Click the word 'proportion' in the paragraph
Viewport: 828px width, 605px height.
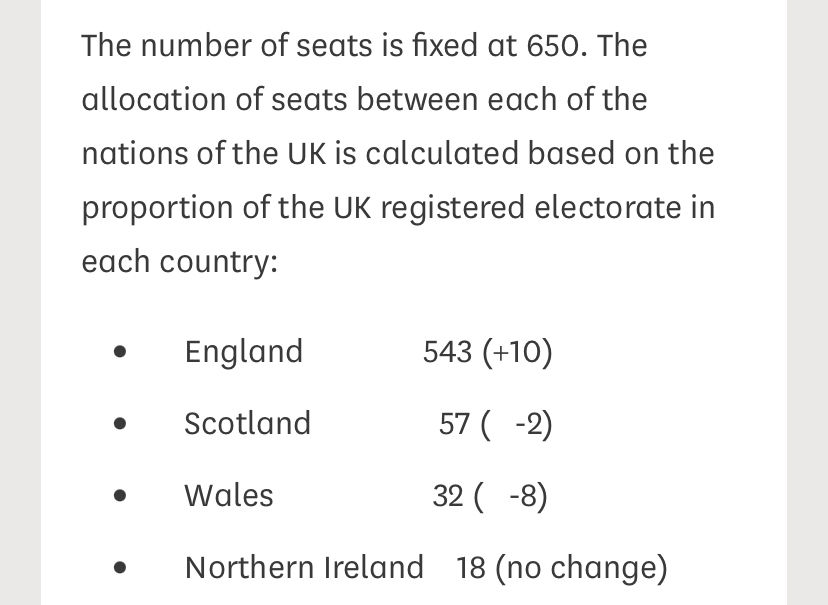[x=157, y=208]
